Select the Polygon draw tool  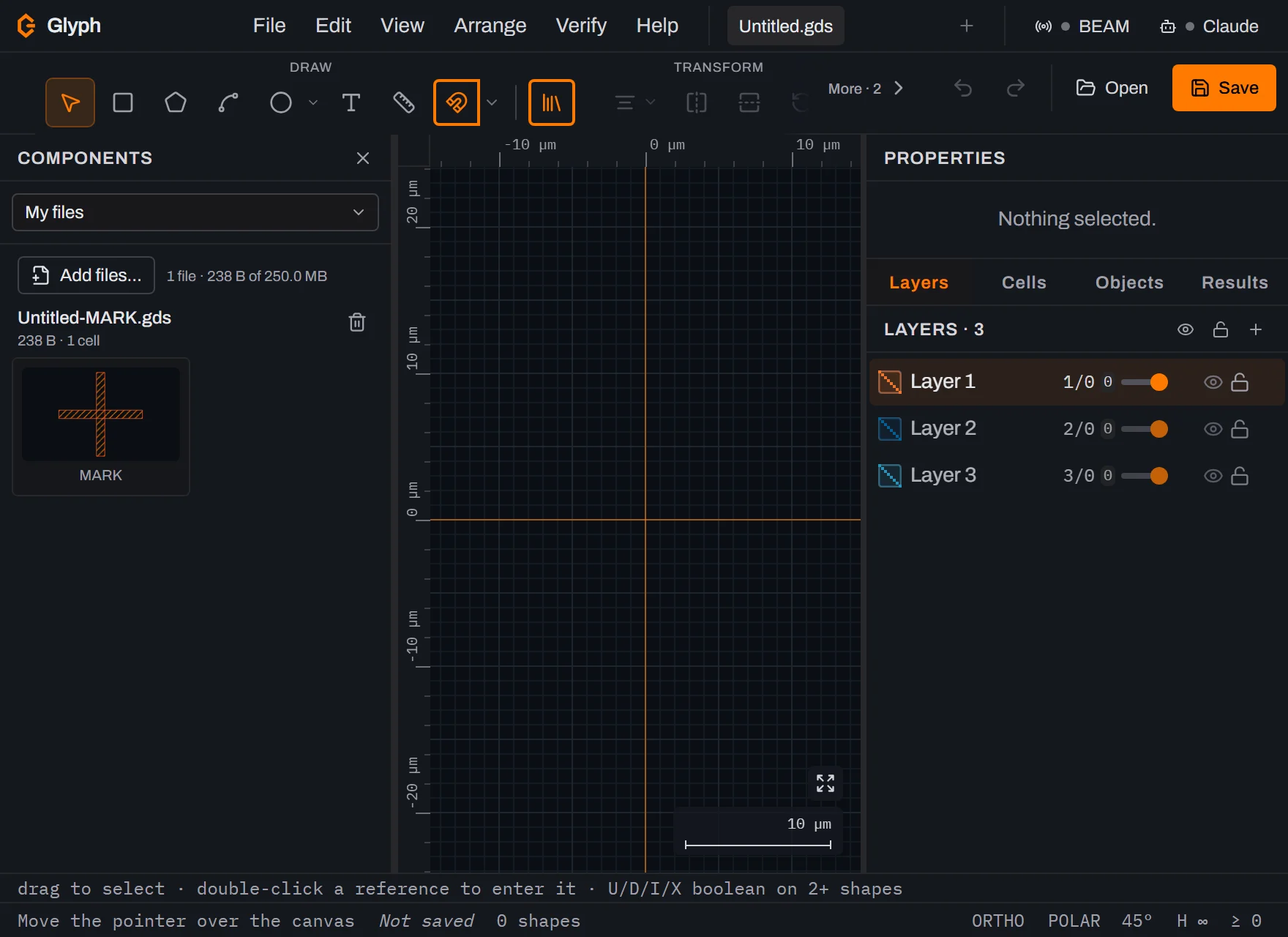coord(176,102)
